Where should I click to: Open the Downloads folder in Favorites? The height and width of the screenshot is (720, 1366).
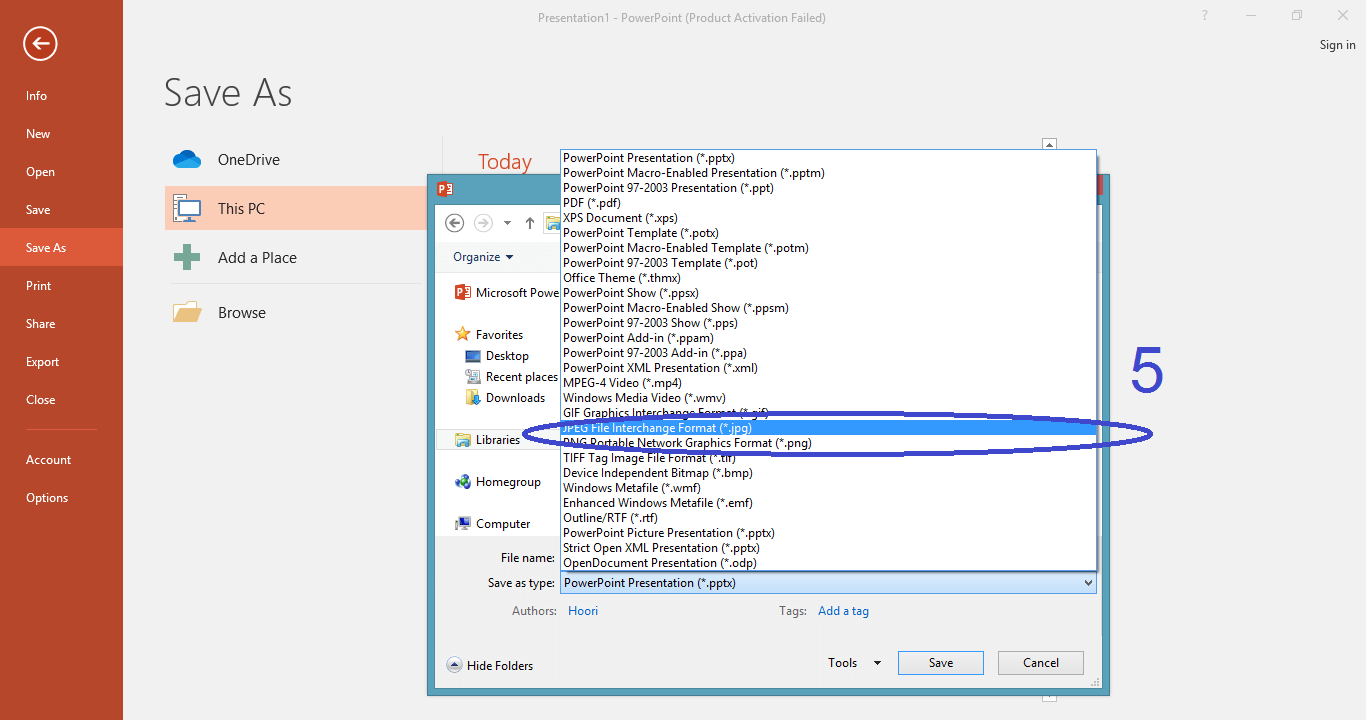[x=515, y=398]
